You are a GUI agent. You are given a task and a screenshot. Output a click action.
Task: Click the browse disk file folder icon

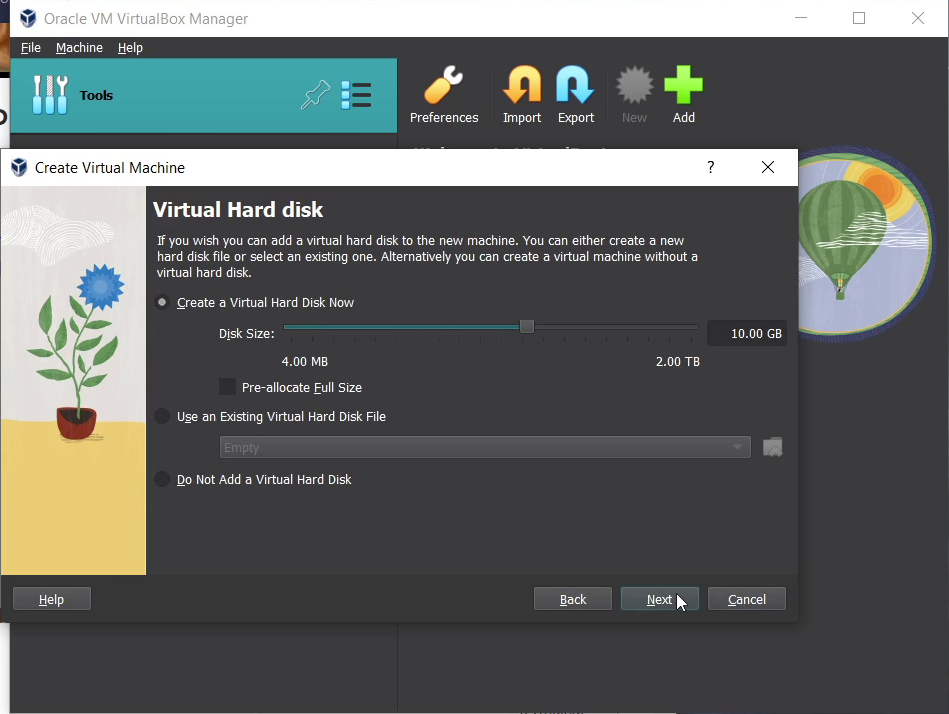(x=772, y=448)
